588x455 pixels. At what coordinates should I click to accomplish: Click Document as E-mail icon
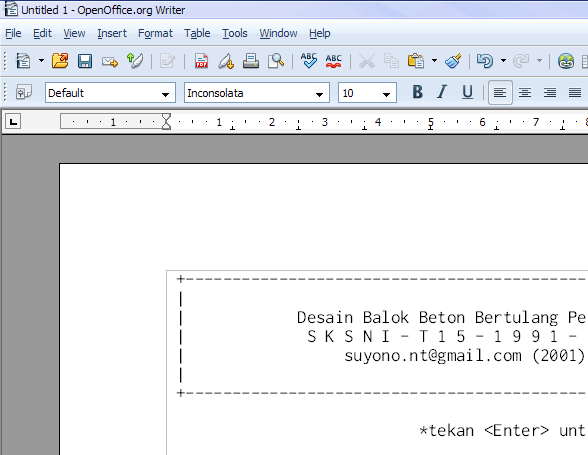tap(110, 61)
